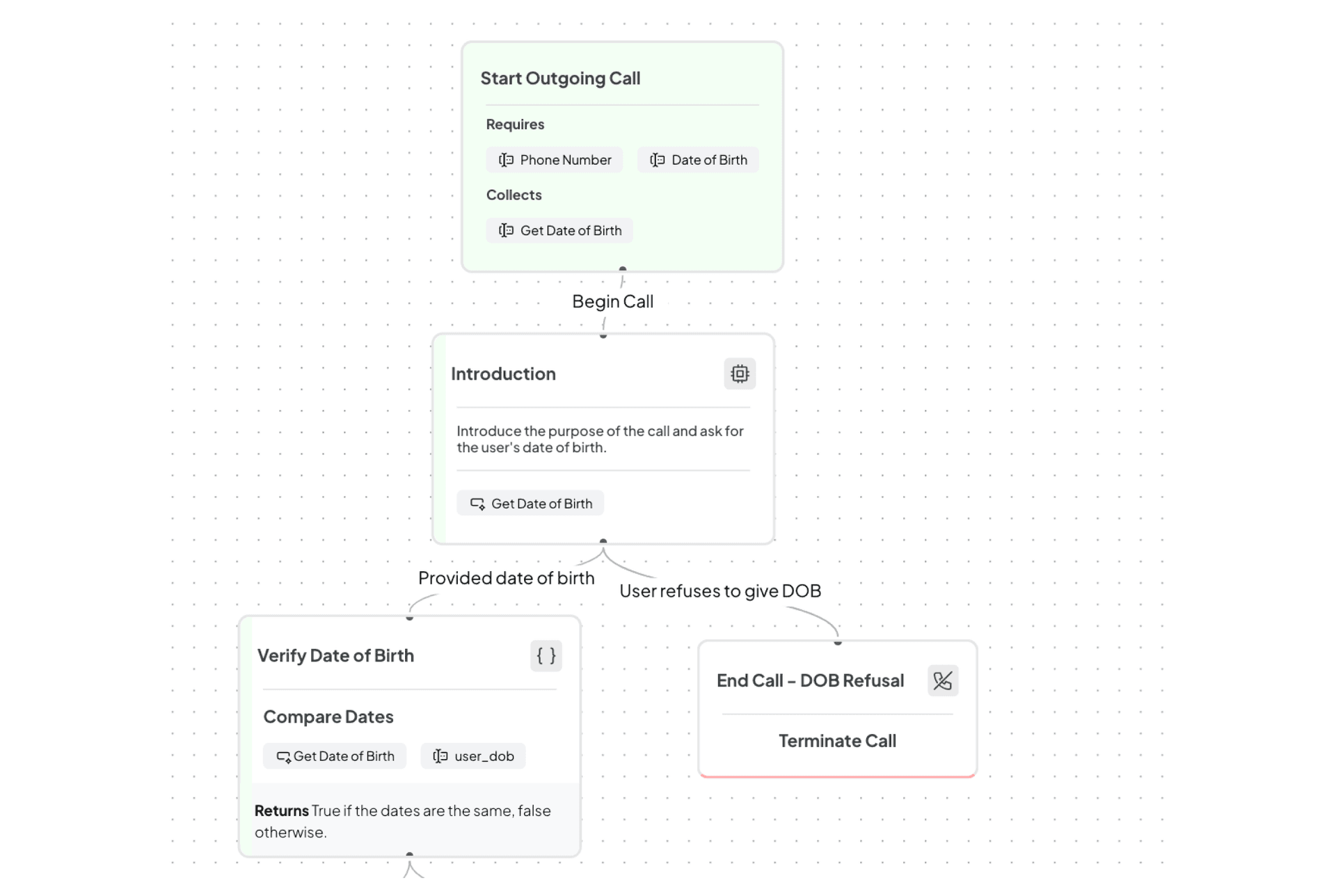Select the Terminate Call action text
Viewport: 1336px width, 896px height.
837,740
